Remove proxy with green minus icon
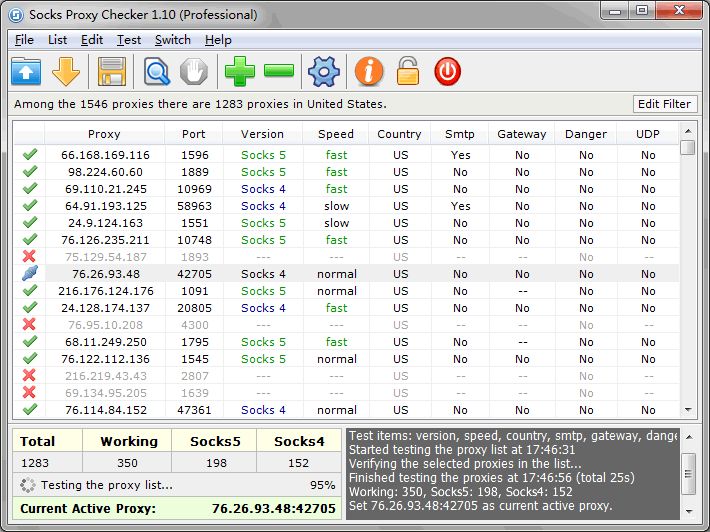 (279, 71)
